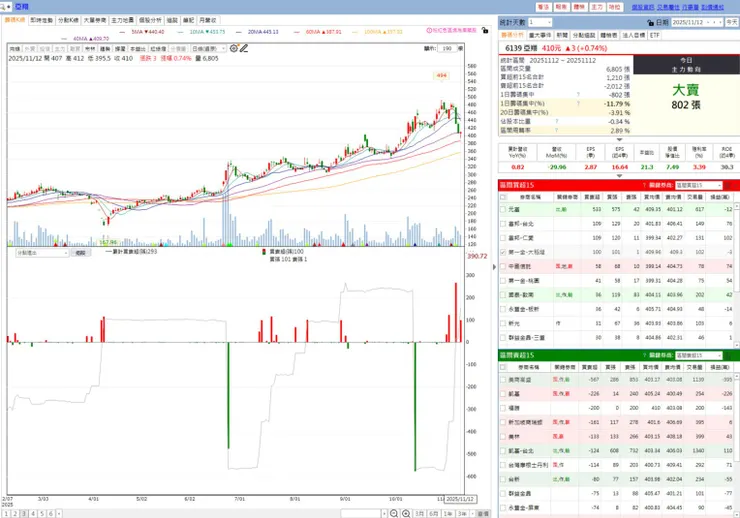This screenshot has height=518, width=740.
Task: Zoom in the chart with plus magnifier
Action: tap(406, 513)
